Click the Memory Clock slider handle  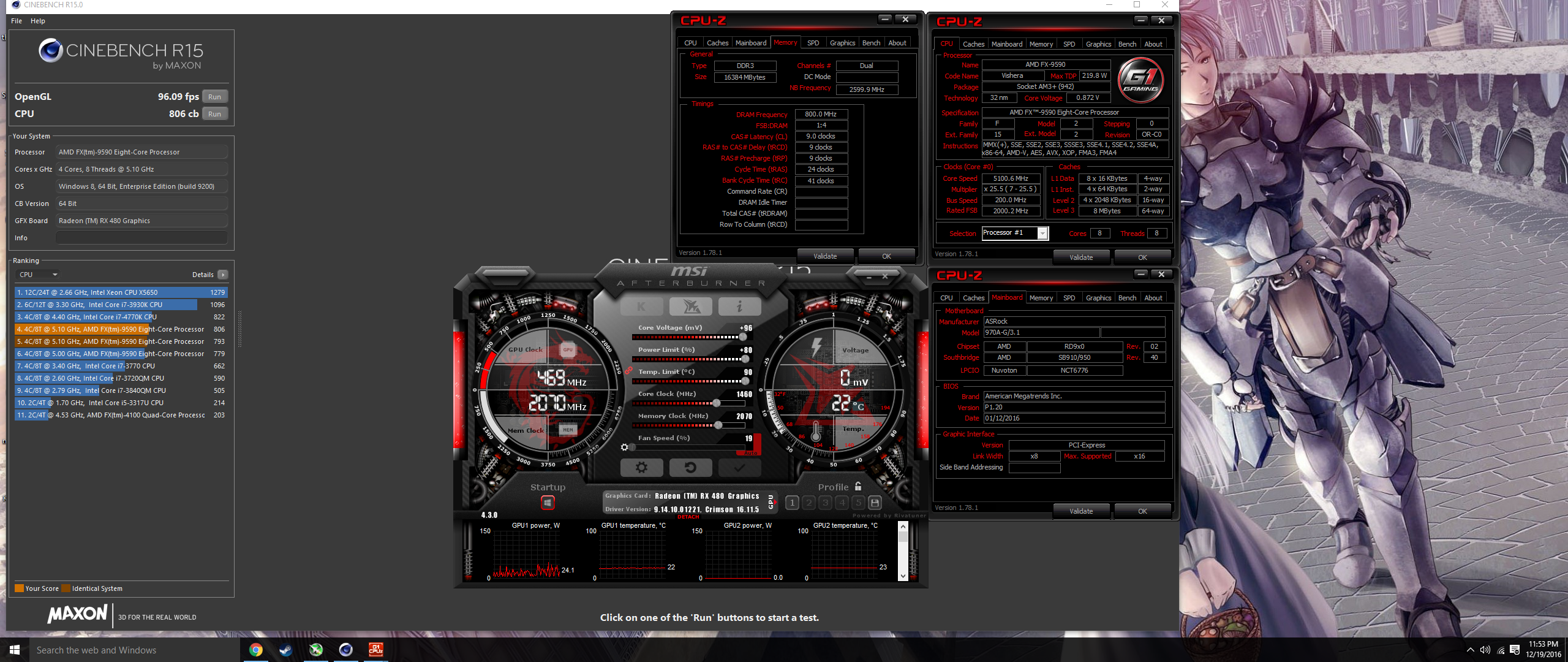click(x=718, y=425)
